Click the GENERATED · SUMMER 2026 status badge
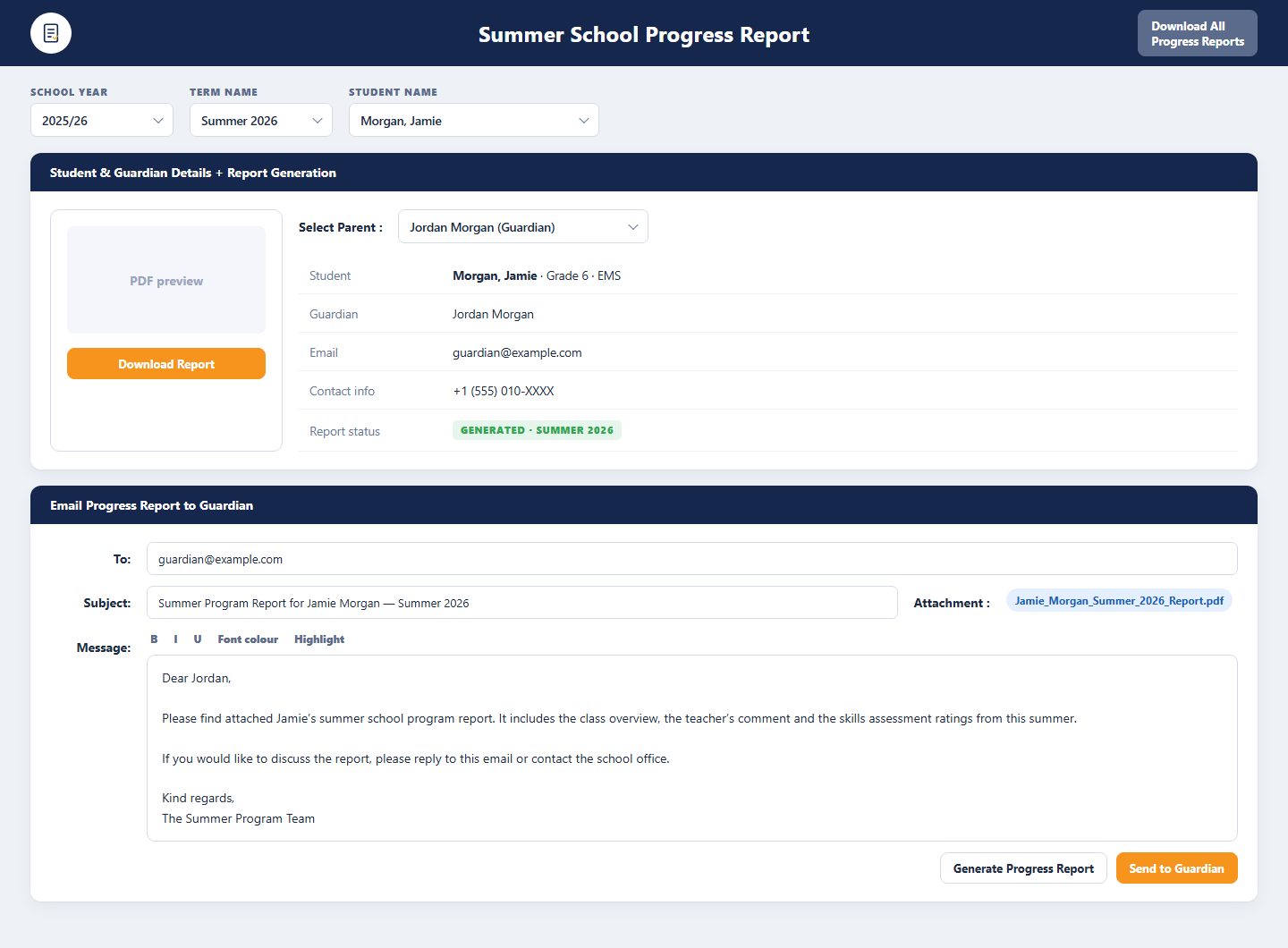 click(x=537, y=430)
